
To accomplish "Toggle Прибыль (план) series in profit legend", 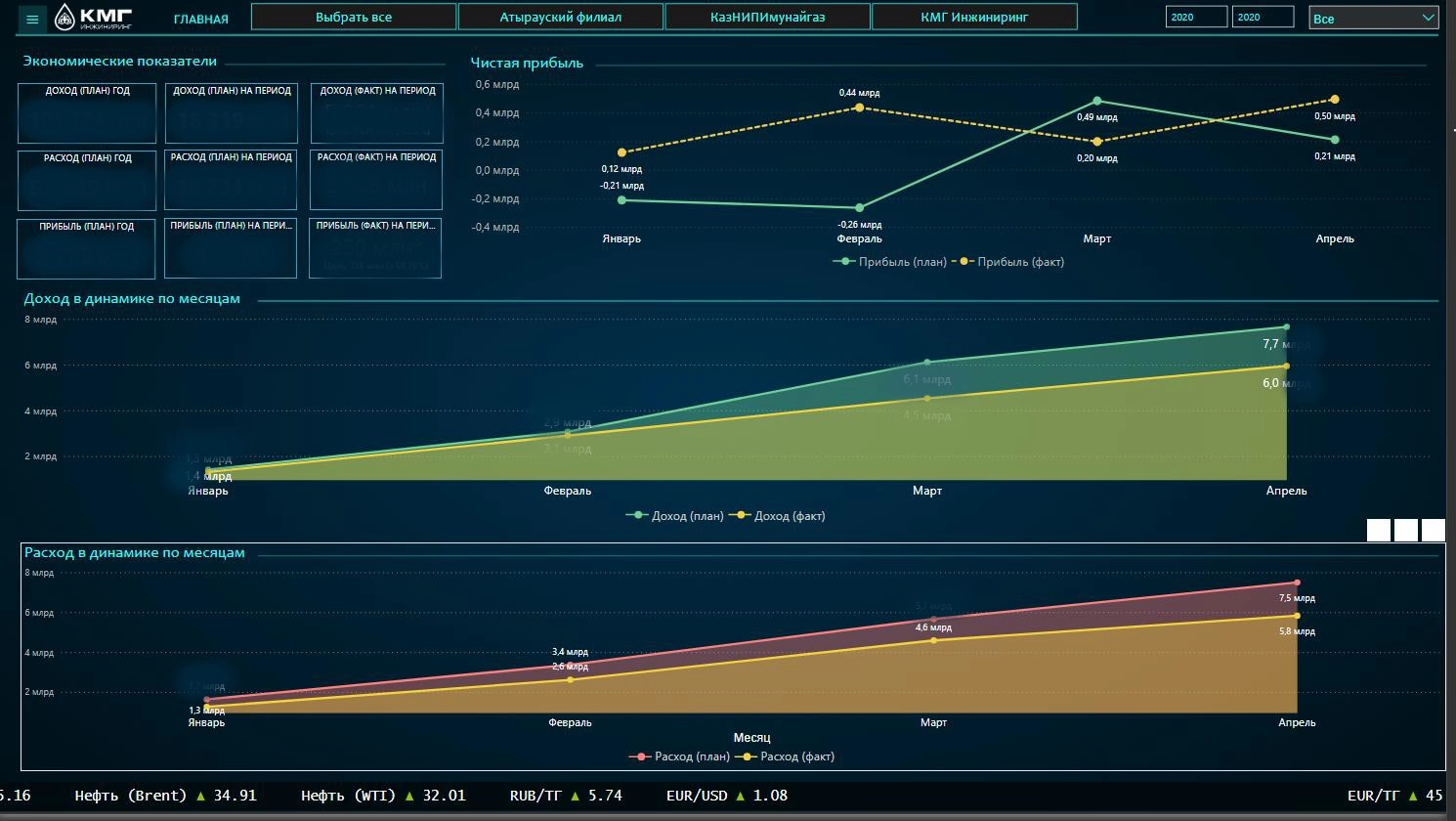I will (x=890, y=262).
